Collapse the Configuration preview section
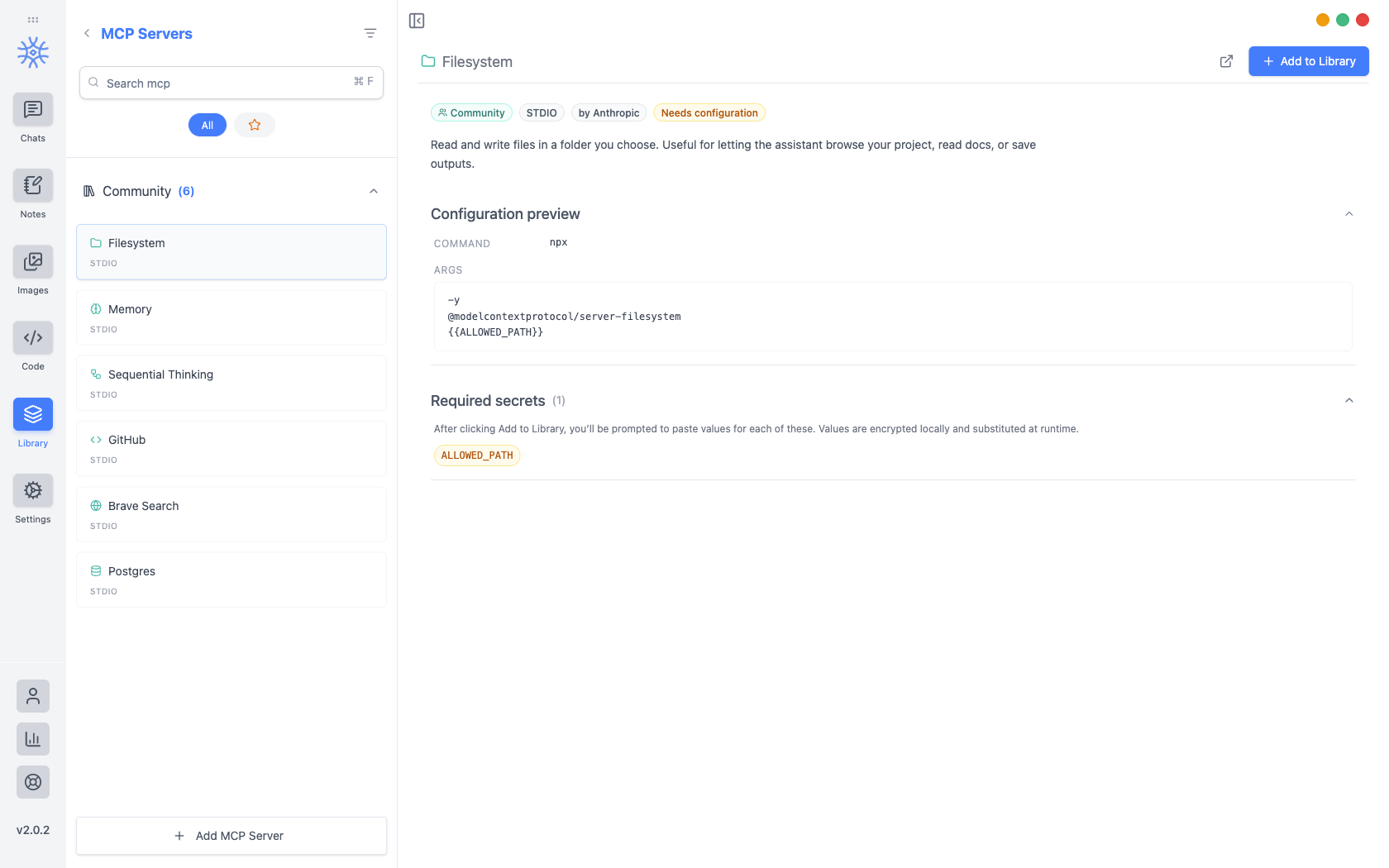 click(x=1349, y=214)
